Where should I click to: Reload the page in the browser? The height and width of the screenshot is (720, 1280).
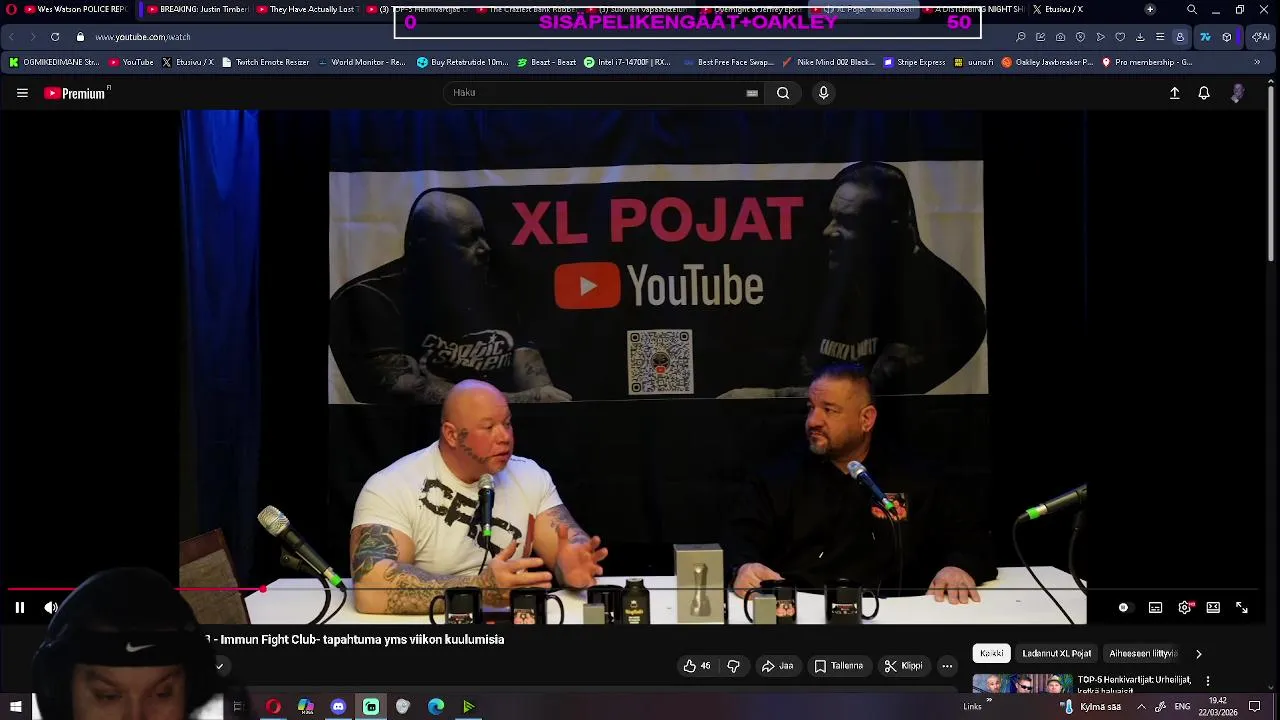click(54, 37)
